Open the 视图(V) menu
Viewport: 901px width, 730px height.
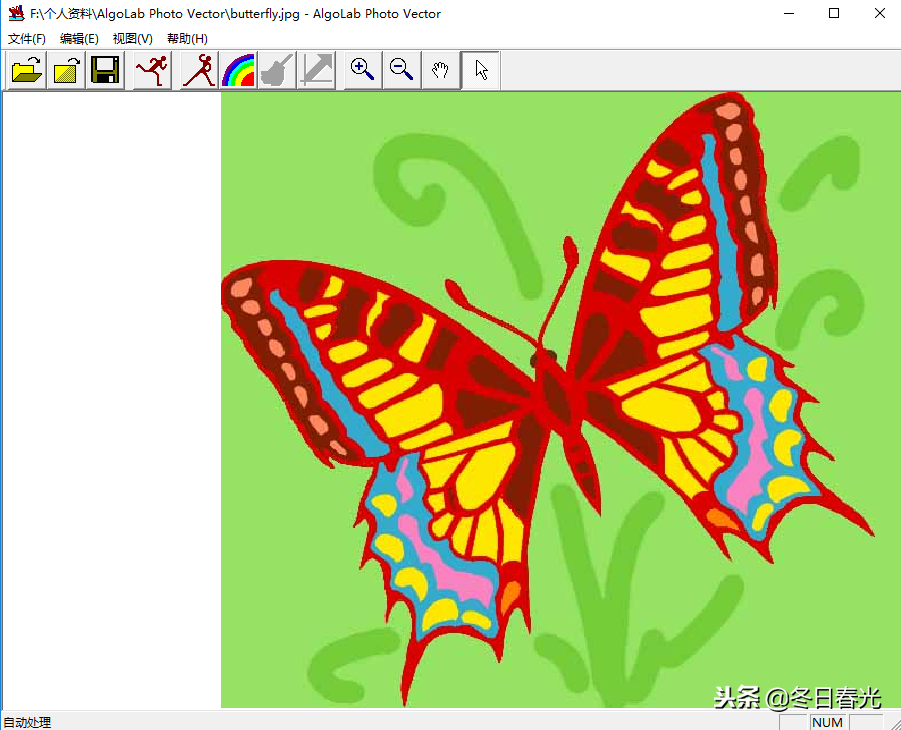tap(133, 39)
